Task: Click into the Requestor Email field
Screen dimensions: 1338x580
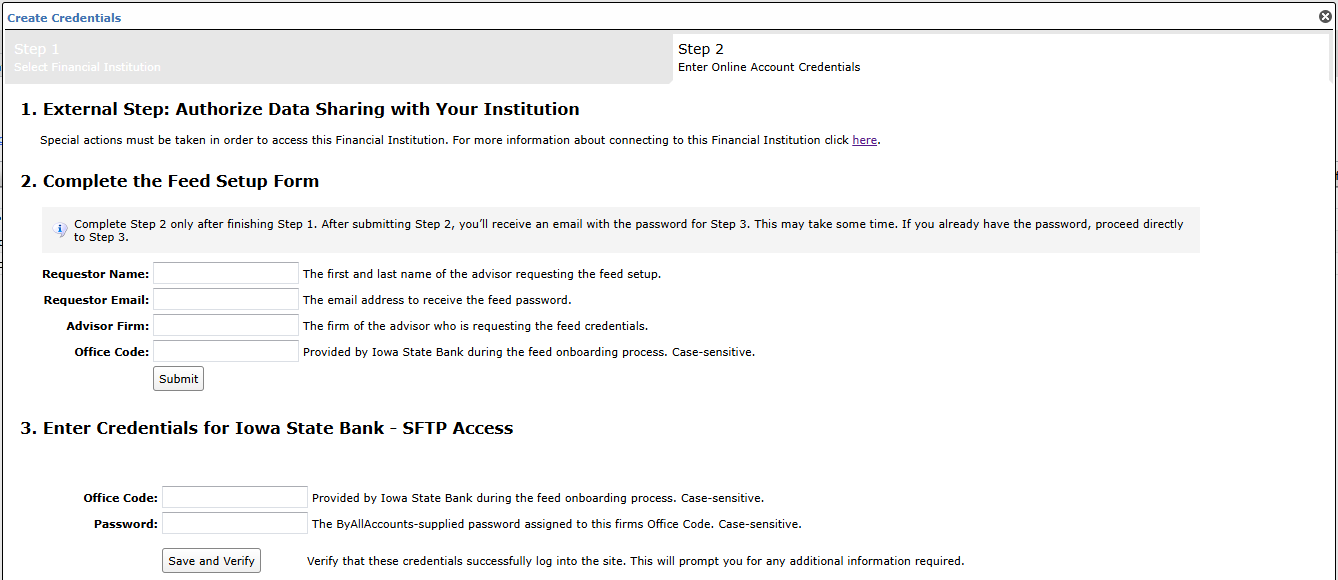Action: 226,299
